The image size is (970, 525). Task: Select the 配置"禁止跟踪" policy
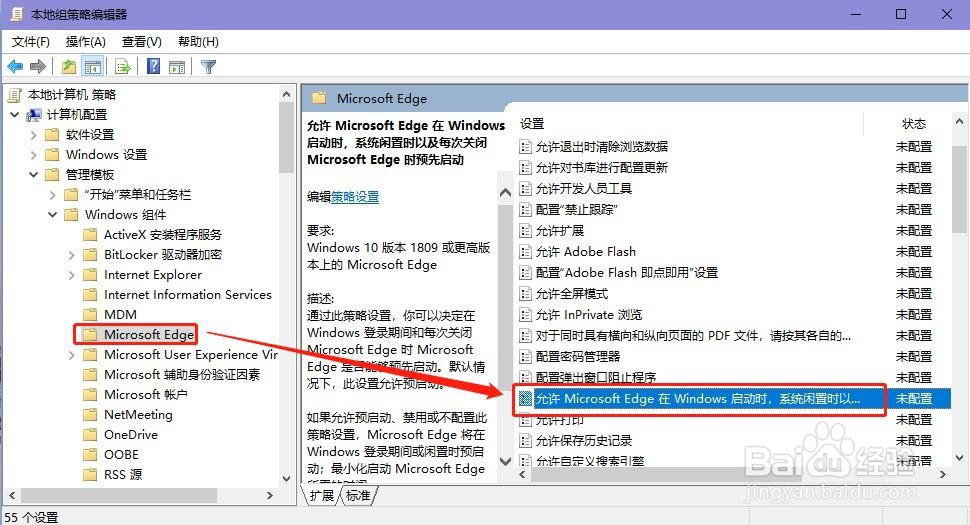(576, 210)
